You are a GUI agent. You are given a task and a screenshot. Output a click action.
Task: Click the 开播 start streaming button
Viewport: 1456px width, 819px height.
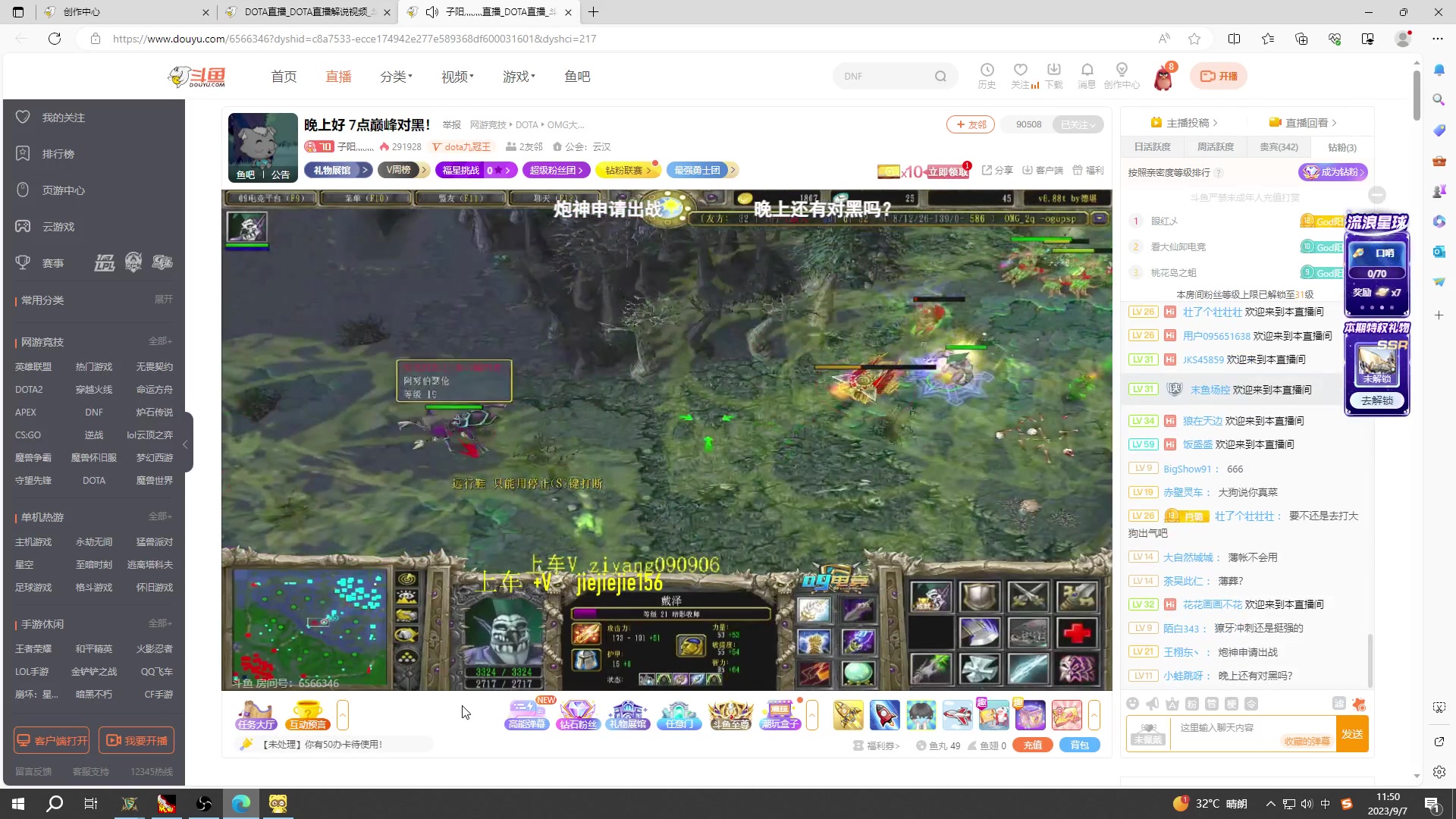[1219, 77]
